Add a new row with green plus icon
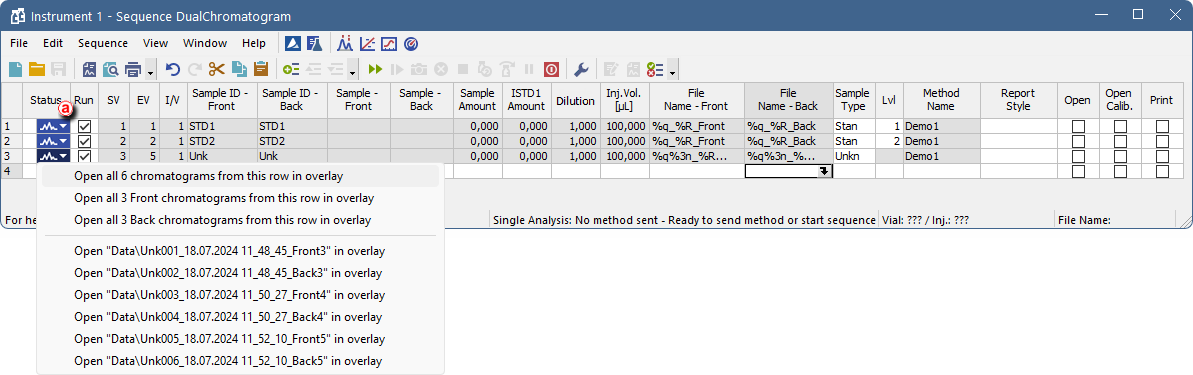This screenshot has height=375, width=1193. click(x=291, y=69)
